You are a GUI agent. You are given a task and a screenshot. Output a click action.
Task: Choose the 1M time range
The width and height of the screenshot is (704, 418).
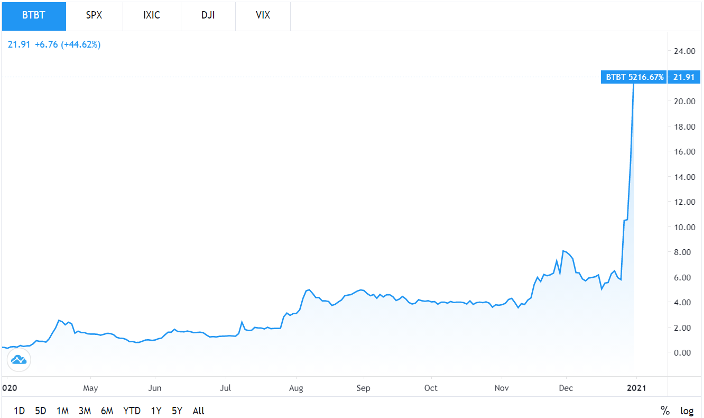[62, 410]
